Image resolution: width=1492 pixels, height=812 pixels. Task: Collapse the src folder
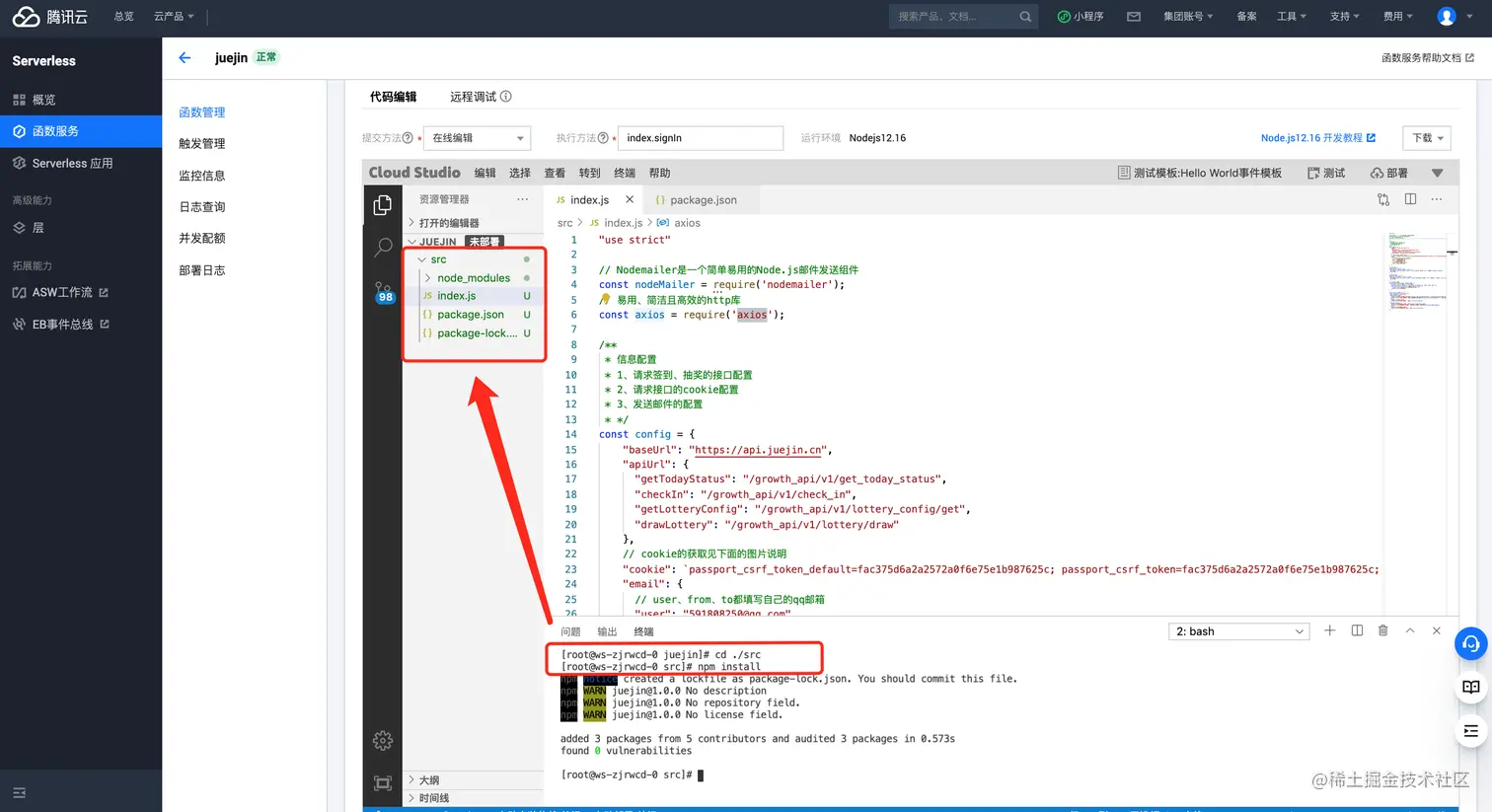pyautogui.click(x=422, y=259)
